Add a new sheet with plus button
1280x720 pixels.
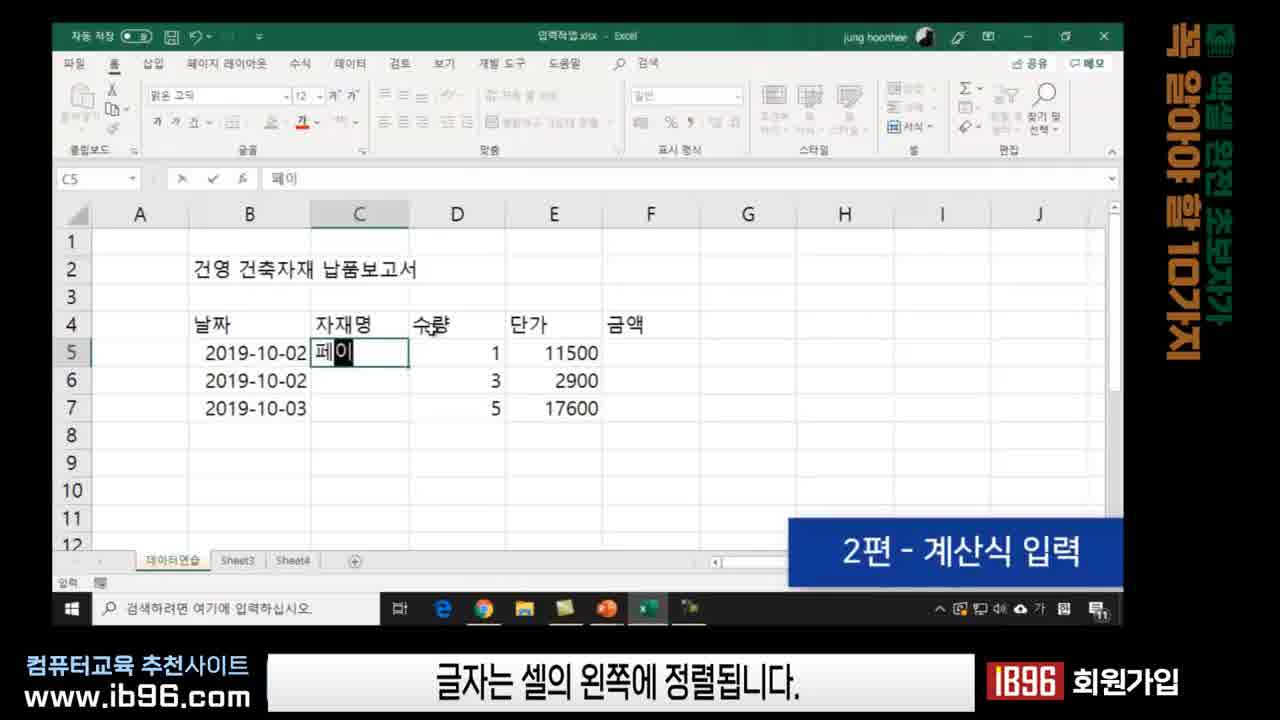point(354,561)
